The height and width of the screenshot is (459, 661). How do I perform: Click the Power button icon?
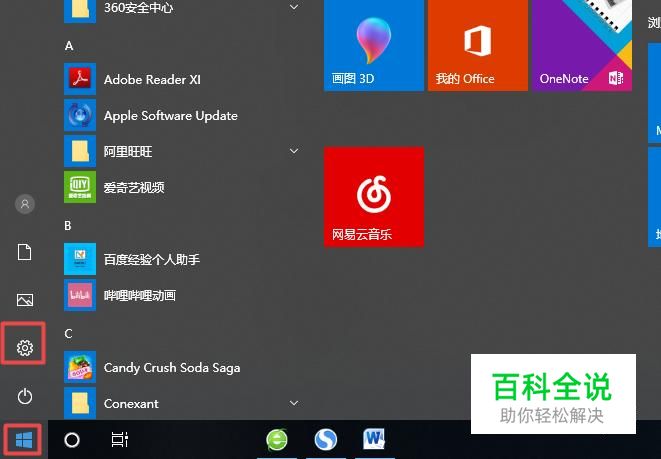click(24, 396)
